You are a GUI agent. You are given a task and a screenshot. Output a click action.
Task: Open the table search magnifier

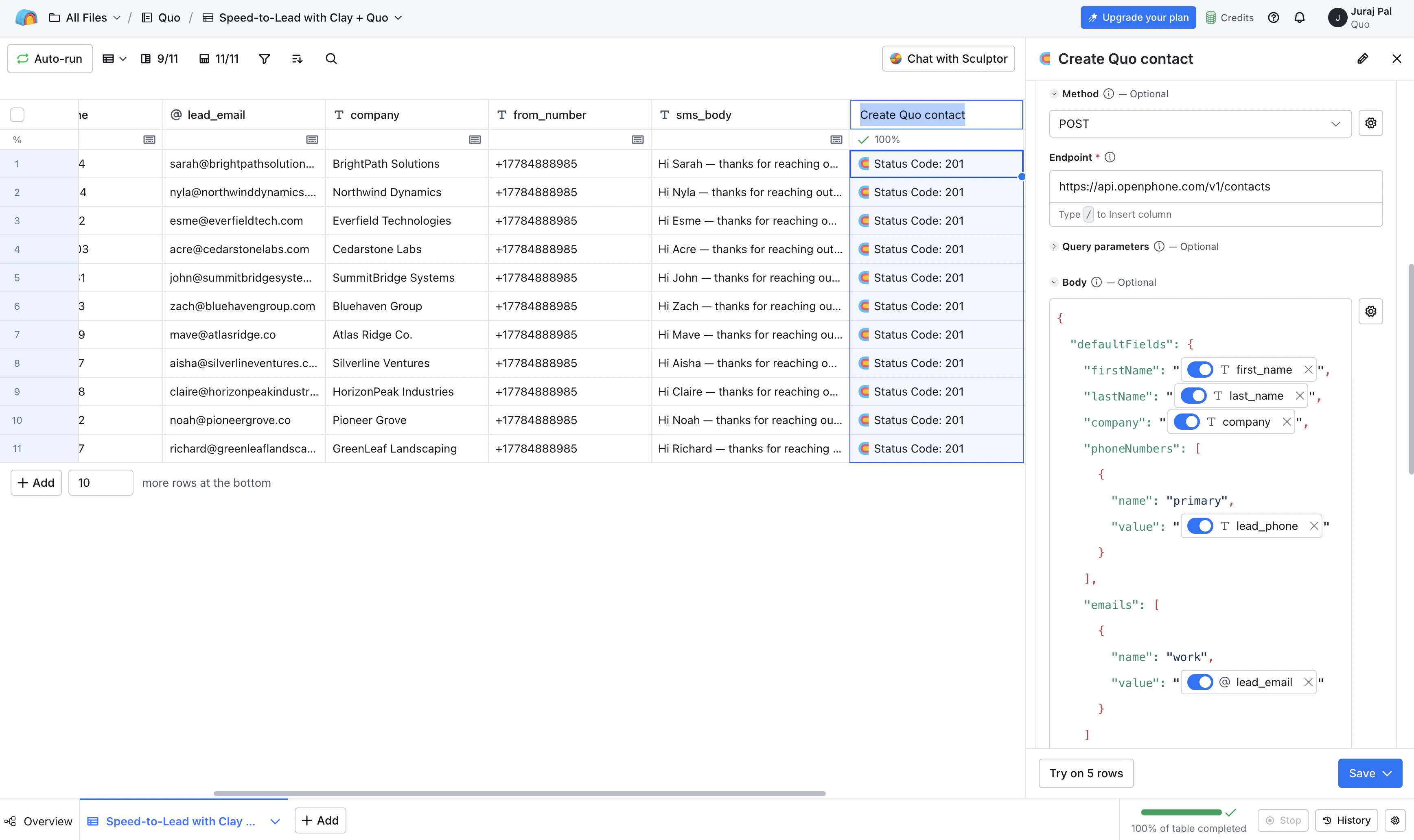tap(331, 59)
